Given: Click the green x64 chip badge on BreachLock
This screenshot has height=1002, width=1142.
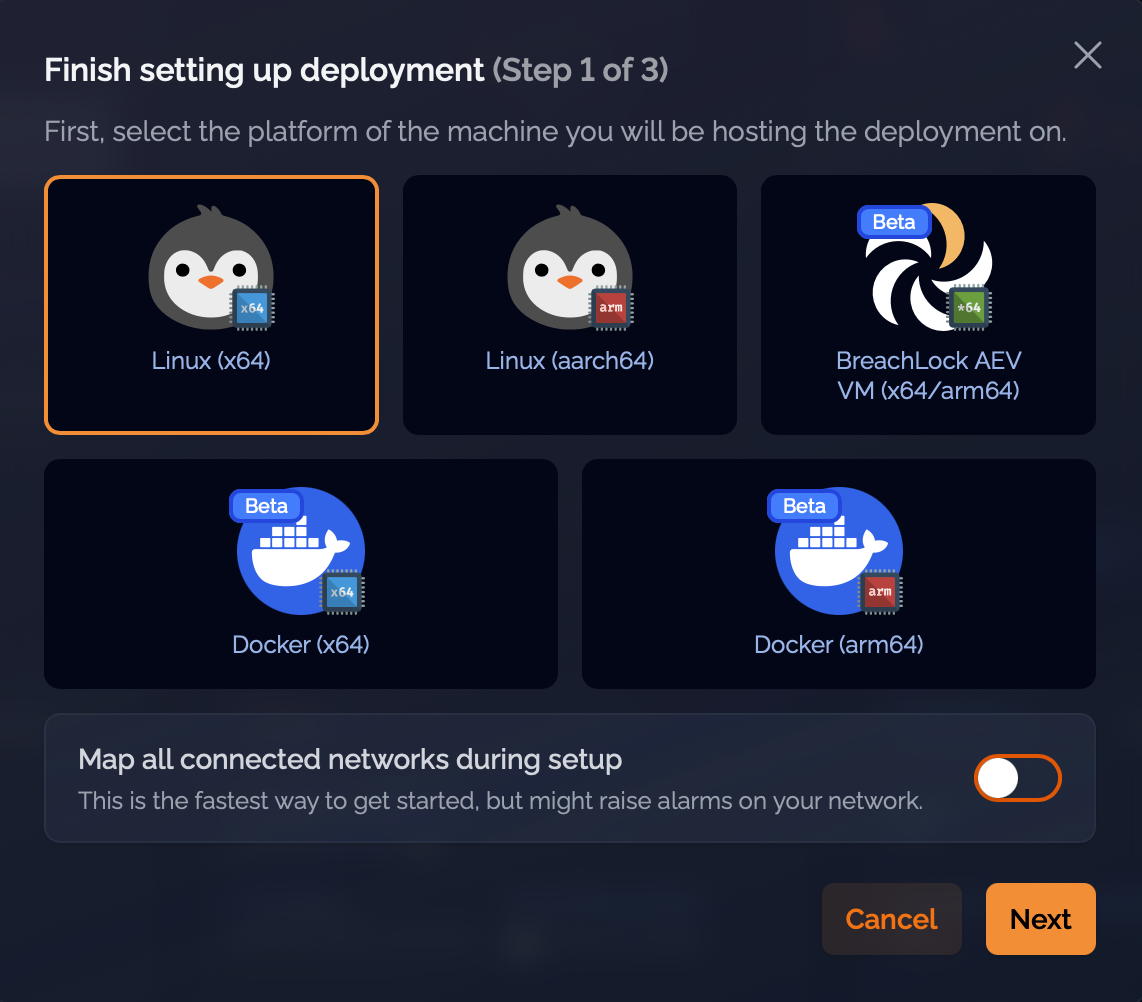Looking at the screenshot, I should click(x=969, y=308).
